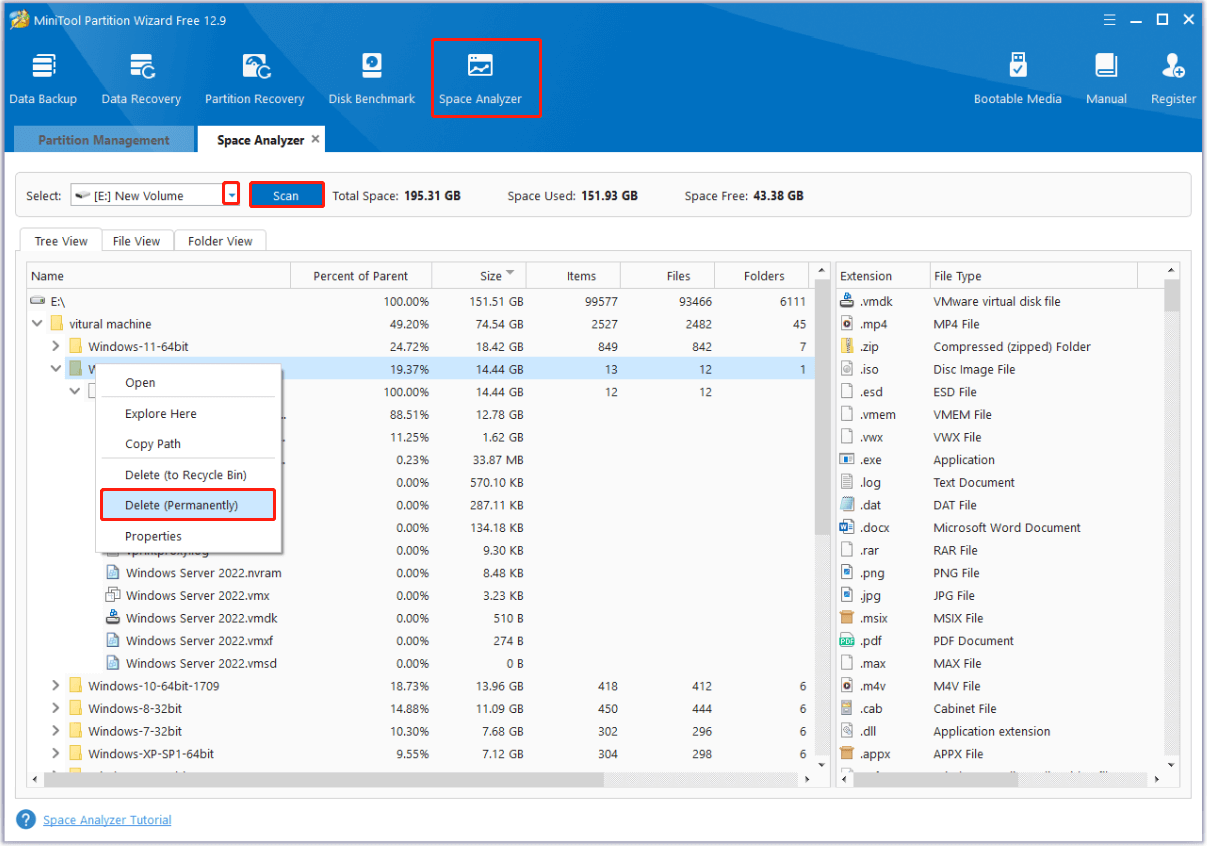Click the Space Analyzer toolbar icon
Image resolution: width=1207 pixels, height=847 pixels.
[x=480, y=78]
